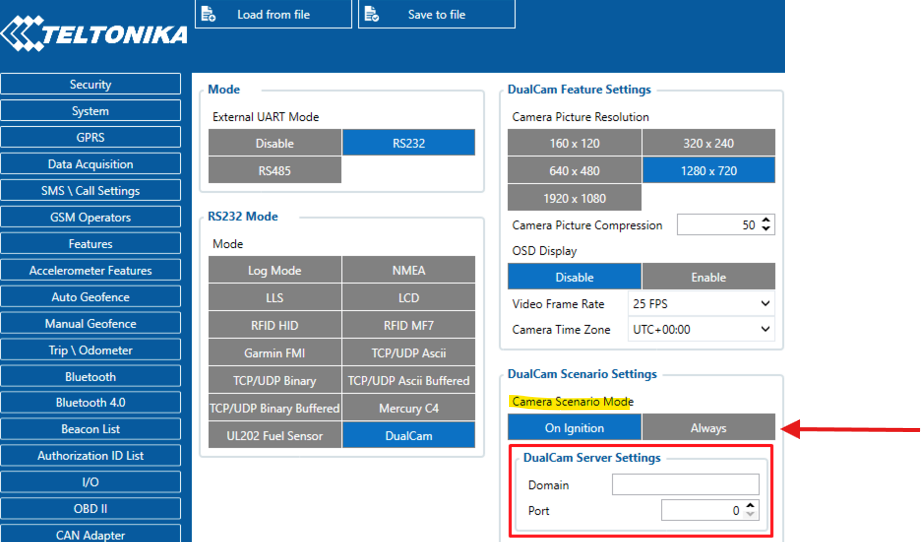This screenshot has height=542, width=921.
Task: Open the Features section
Action: point(90,243)
